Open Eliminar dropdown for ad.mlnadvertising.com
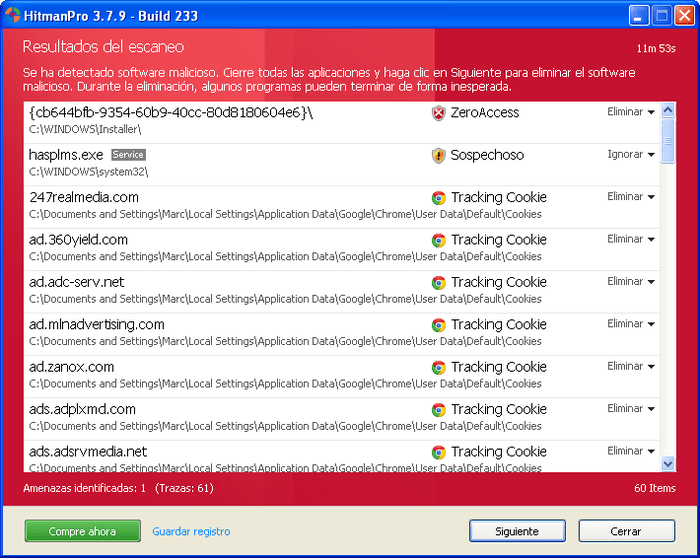700x558 pixels. (x=631, y=324)
